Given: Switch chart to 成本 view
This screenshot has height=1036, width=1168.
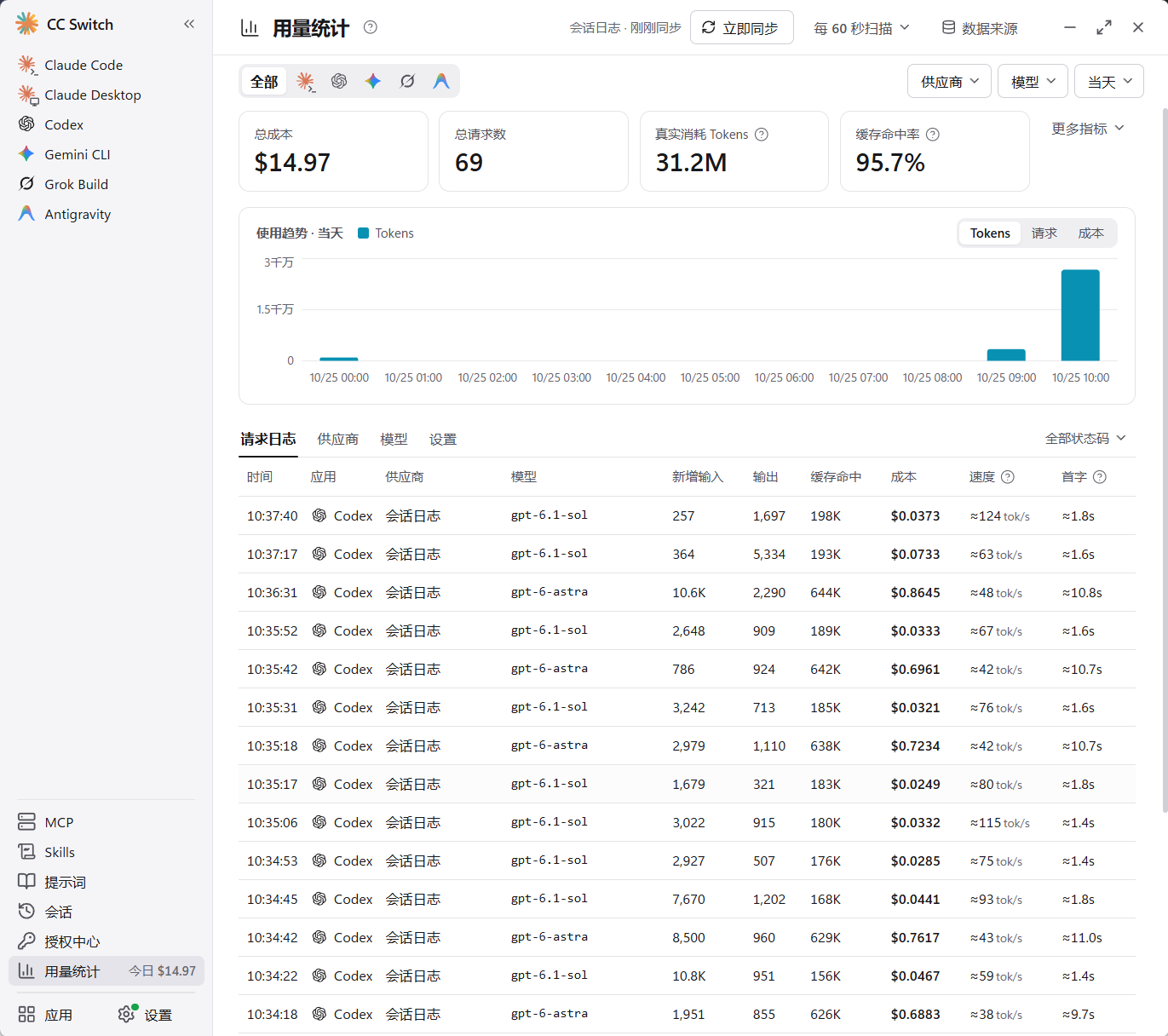Looking at the screenshot, I should click(1090, 233).
